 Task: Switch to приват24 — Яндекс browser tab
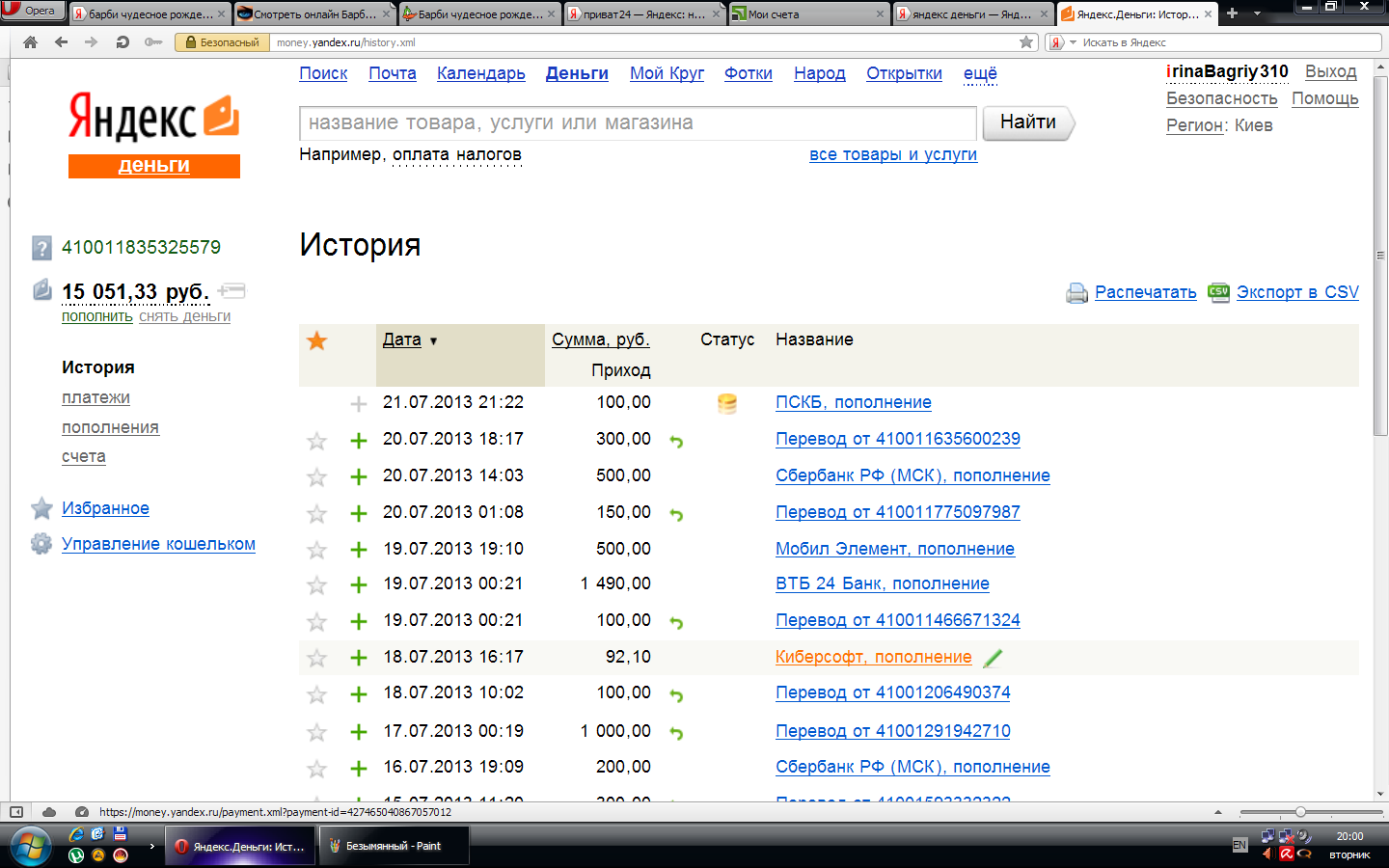[x=644, y=14]
